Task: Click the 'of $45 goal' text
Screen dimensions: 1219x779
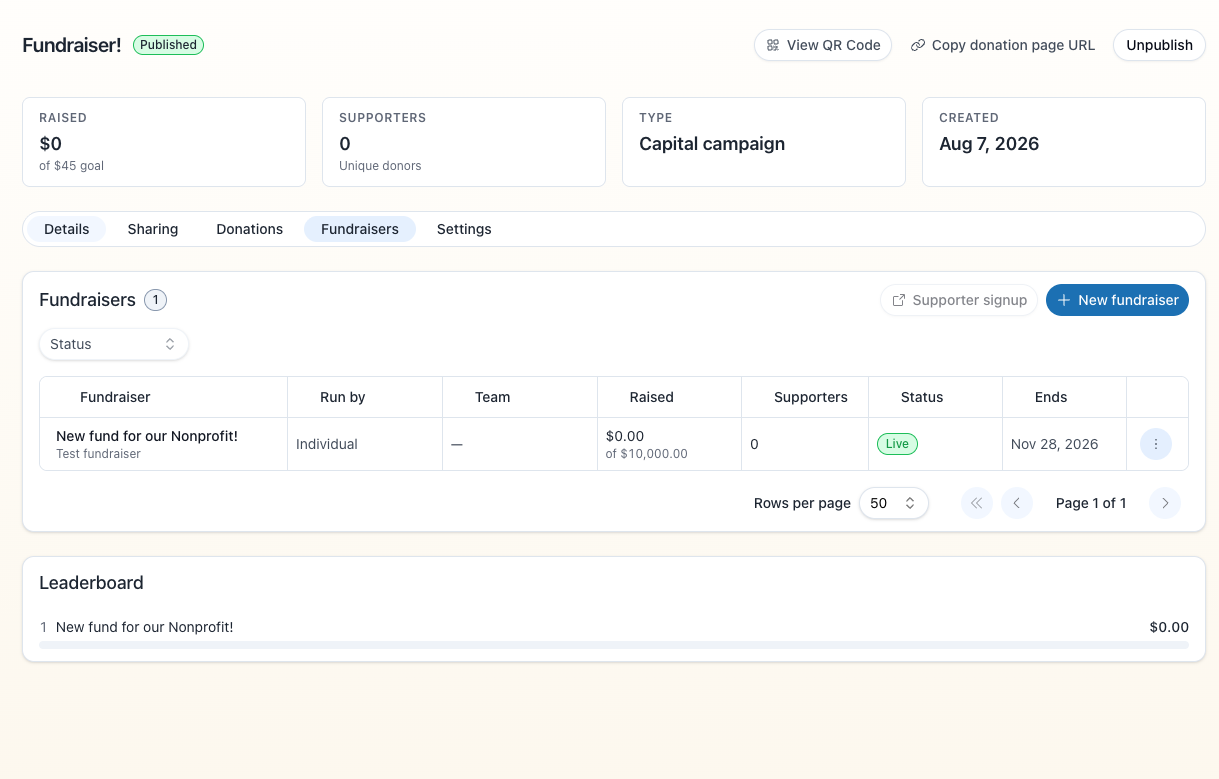Action: (x=71, y=166)
